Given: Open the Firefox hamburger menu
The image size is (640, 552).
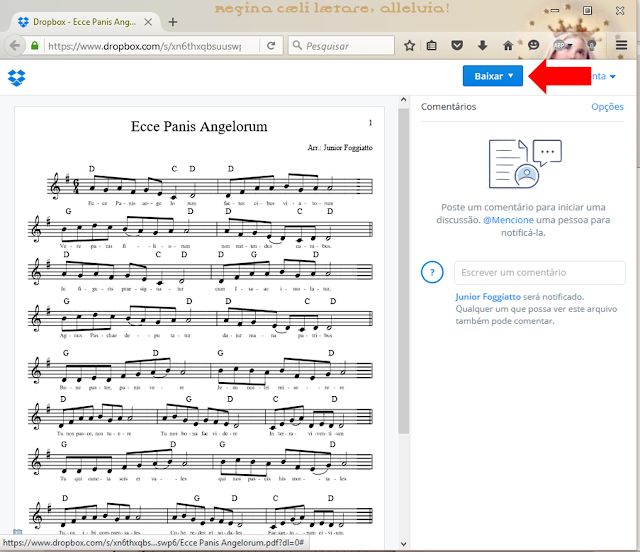Looking at the screenshot, I should 621,45.
